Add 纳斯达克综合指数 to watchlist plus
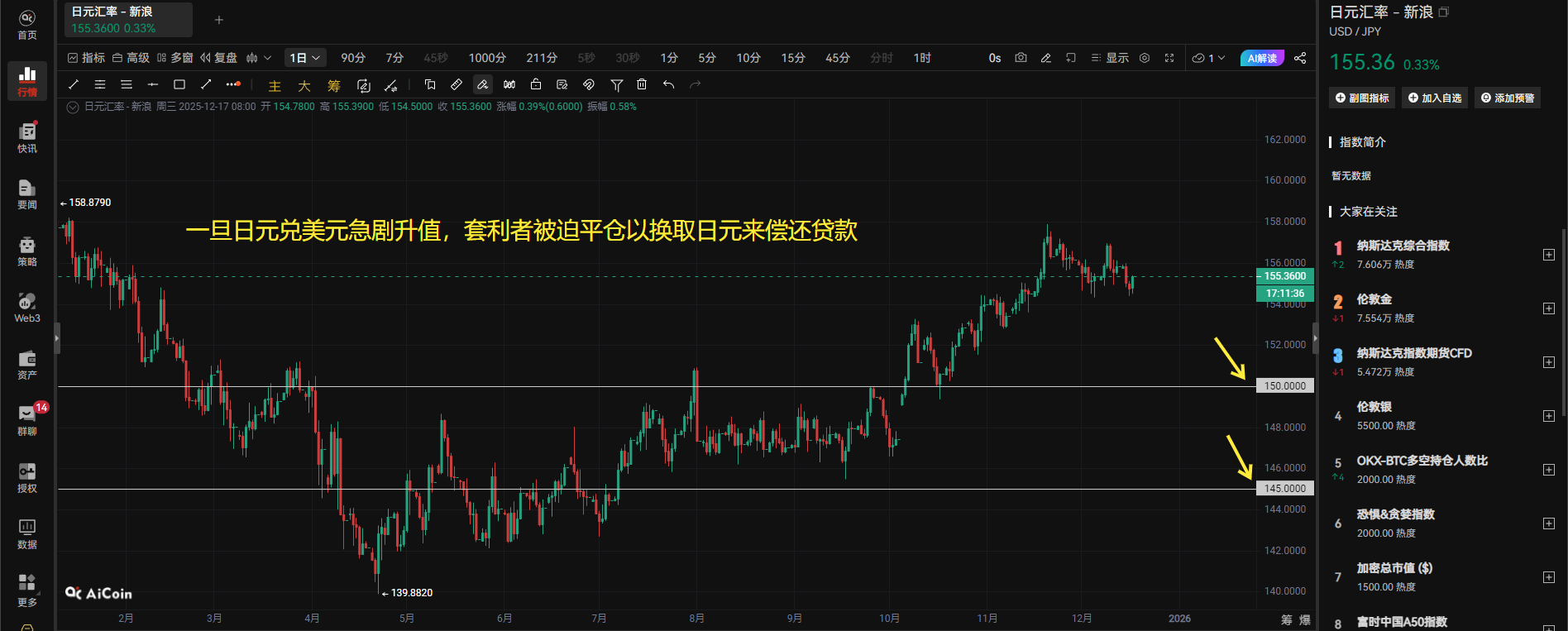This screenshot has height=631, width=1568. [1549, 255]
